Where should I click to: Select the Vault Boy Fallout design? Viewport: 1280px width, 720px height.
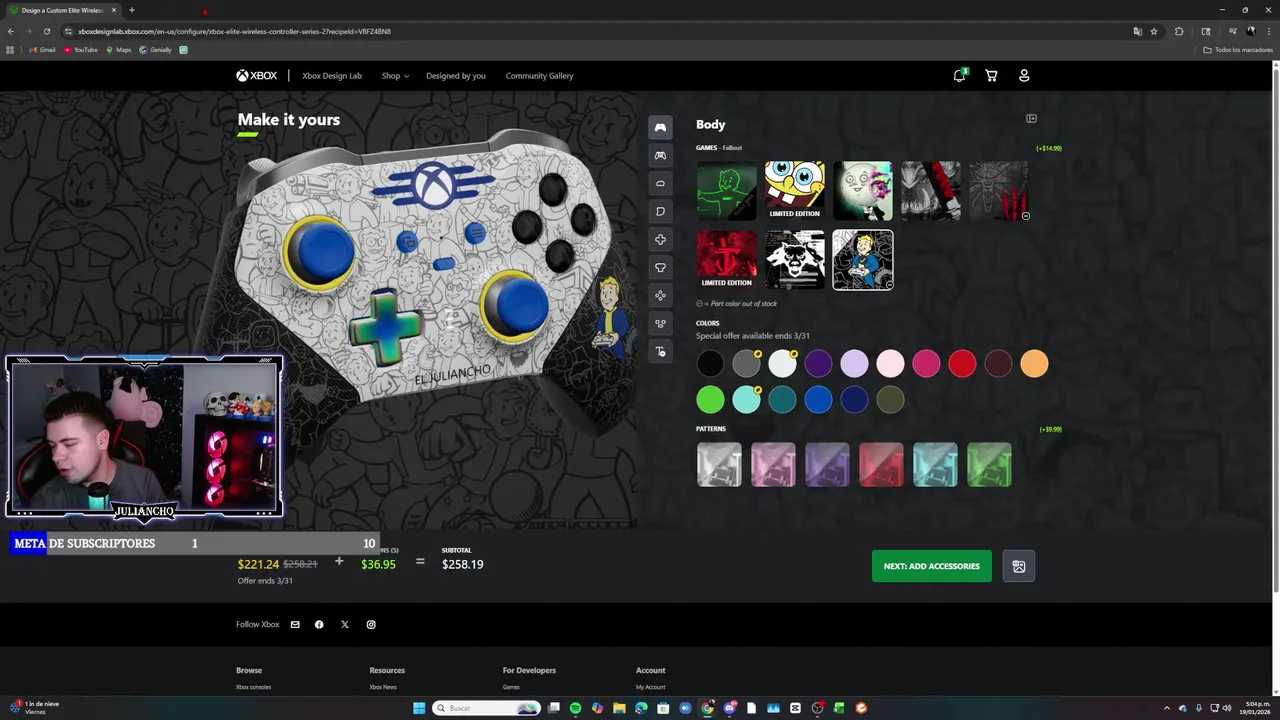863,259
